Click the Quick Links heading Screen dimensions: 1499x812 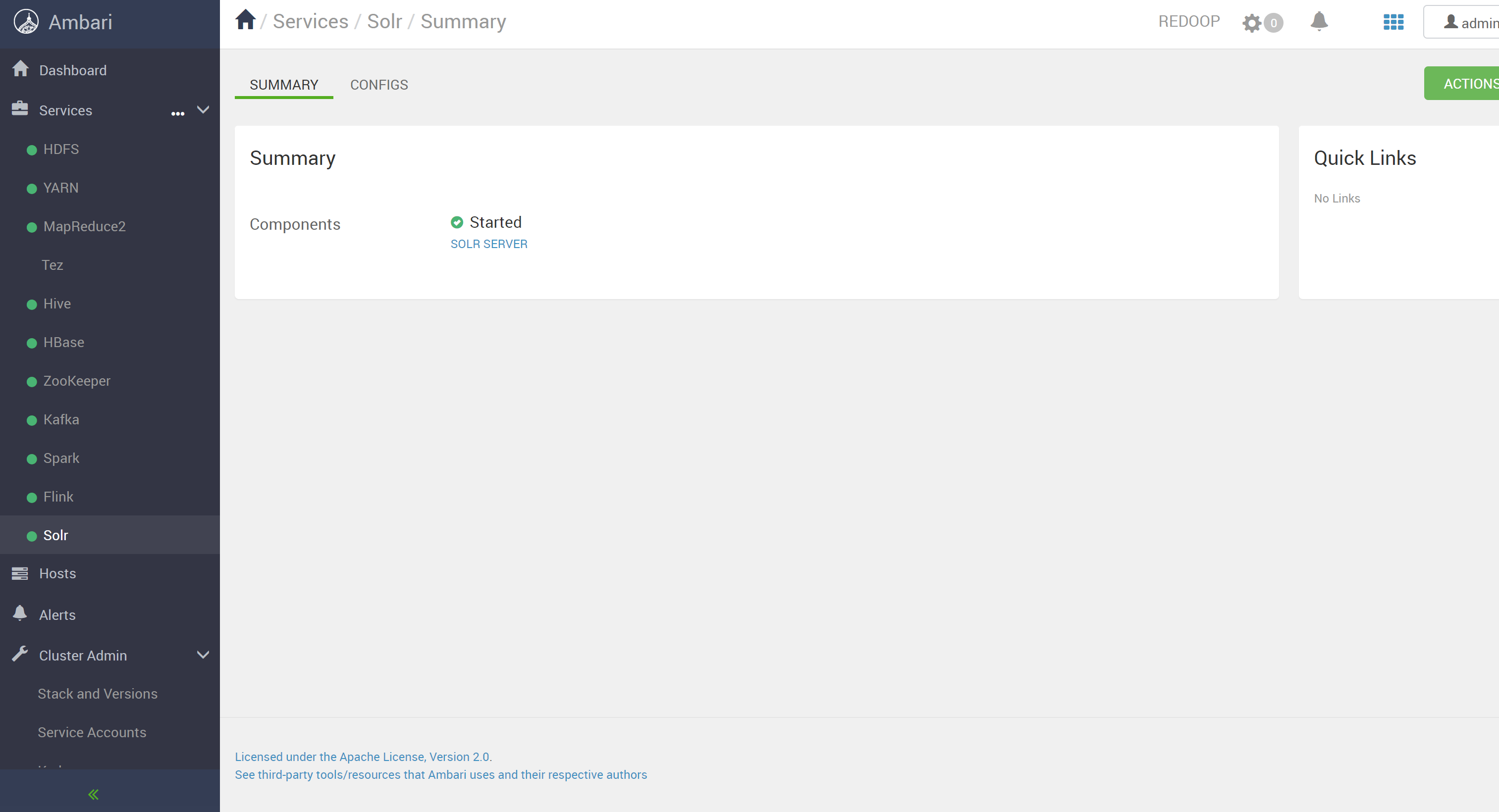(1365, 158)
